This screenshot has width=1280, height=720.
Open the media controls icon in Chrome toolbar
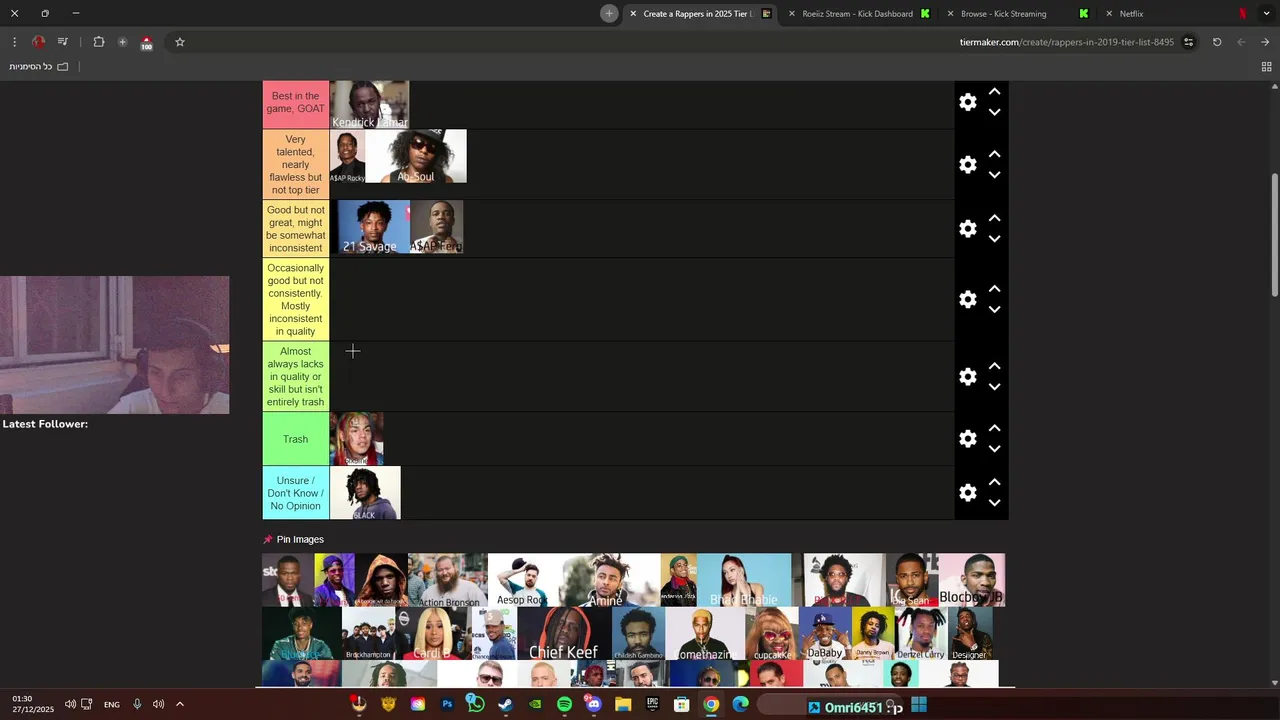pyautogui.click(x=63, y=42)
